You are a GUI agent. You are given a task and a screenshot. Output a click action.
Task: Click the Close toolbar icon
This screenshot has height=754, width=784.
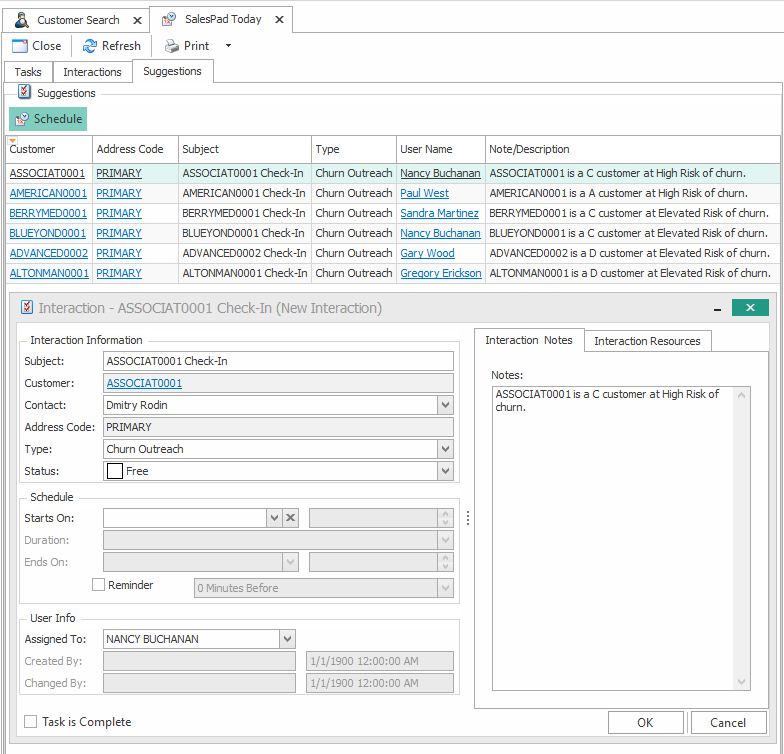click(20, 46)
